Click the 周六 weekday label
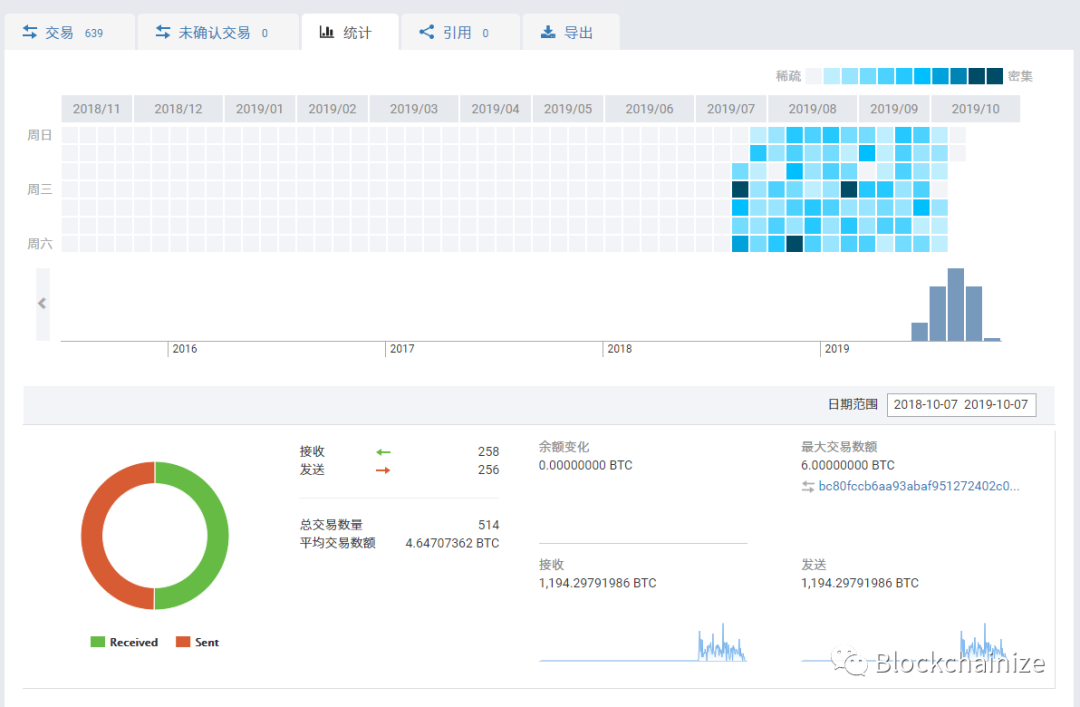Screen dimensions: 1080x707 39,243
